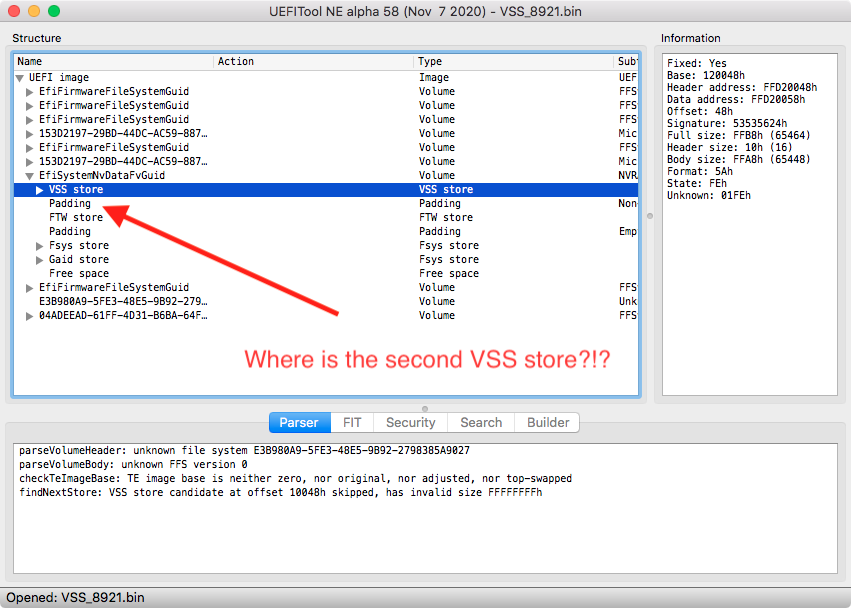Expand the 04ADEEAD-61FF-4D31 volume
Image resolution: width=851 pixels, height=608 pixels.
point(30,316)
